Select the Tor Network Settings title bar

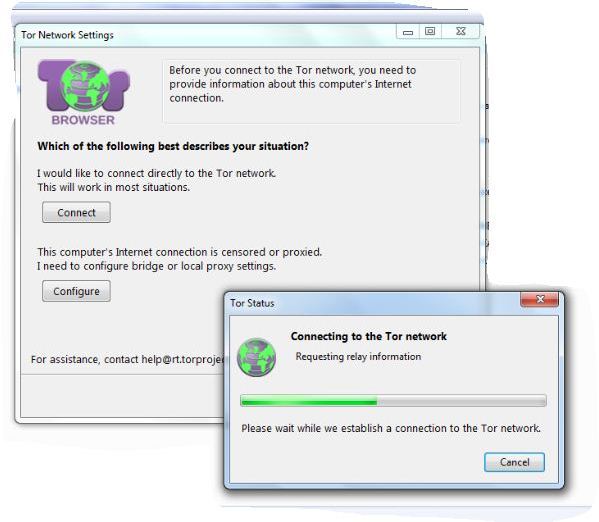[x=206, y=35]
